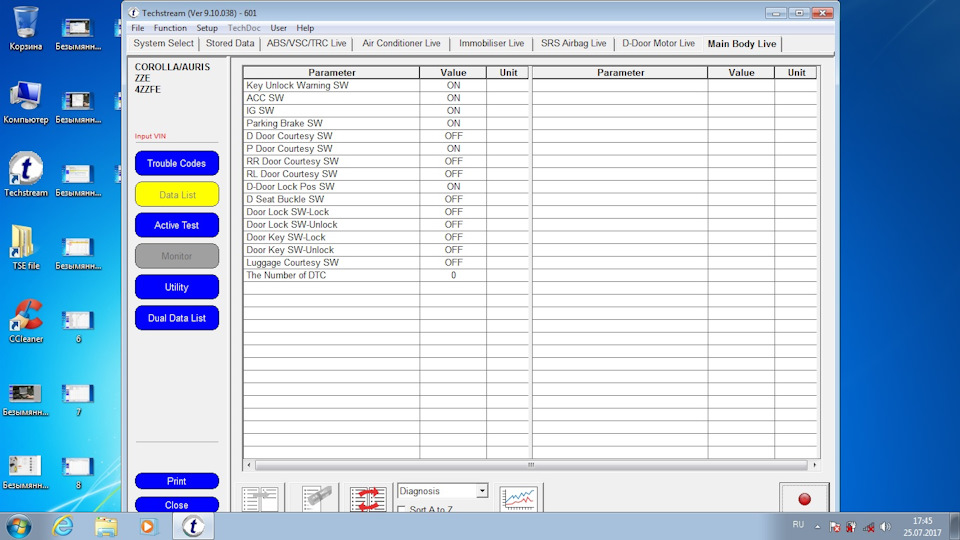Open the graph view icon
The height and width of the screenshot is (540, 960).
point(519,498)
